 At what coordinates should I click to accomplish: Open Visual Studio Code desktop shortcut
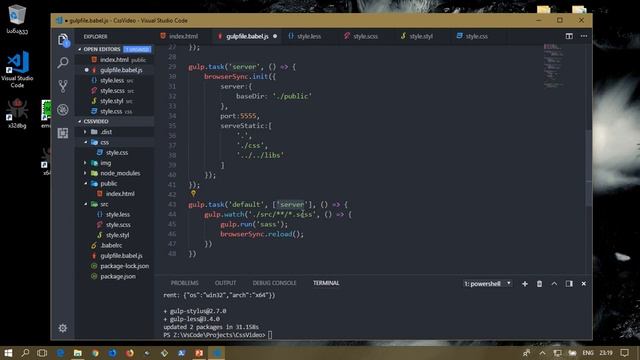click(17, 69)
